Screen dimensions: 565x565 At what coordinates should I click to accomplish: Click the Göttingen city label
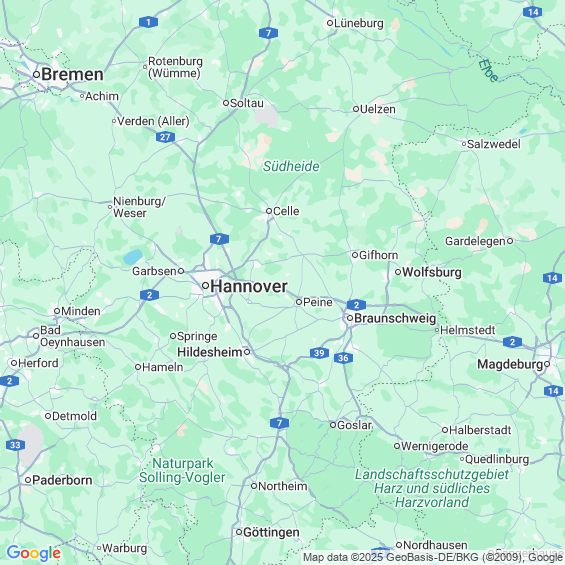pyautogui.click(x=271, y=532)
